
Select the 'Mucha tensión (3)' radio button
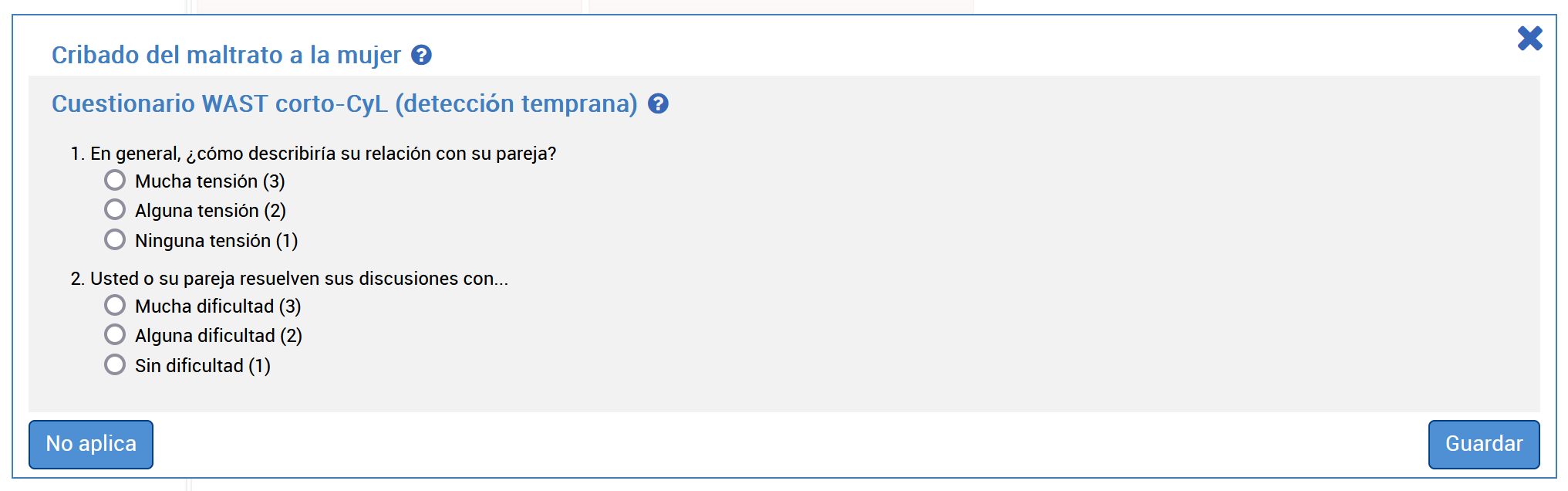click(115, 181)
